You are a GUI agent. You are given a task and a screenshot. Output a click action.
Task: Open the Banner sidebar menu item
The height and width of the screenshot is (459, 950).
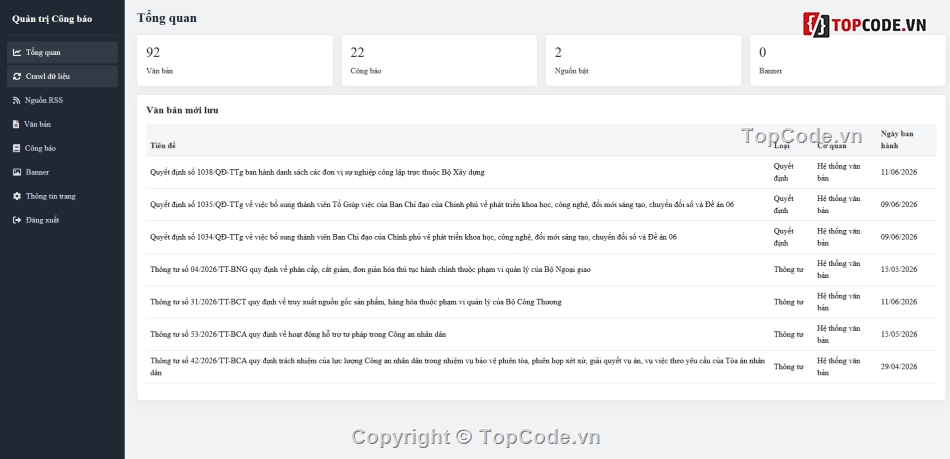[x=62, y=172]
